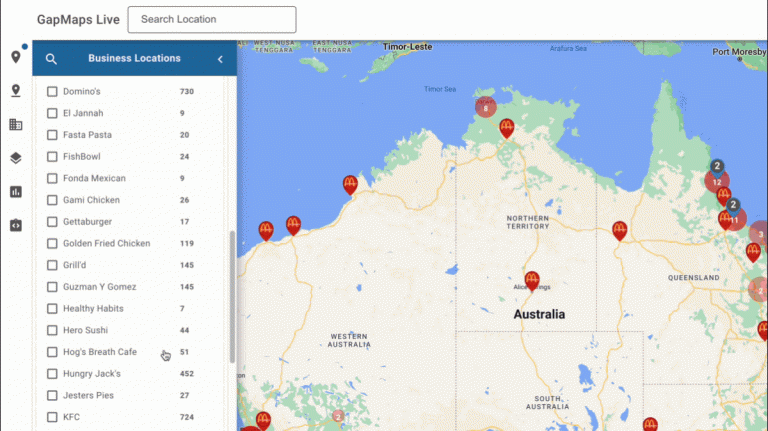
Task: Click the McDonald's marker at Alice Springs
Action: (x=532, y=280)
